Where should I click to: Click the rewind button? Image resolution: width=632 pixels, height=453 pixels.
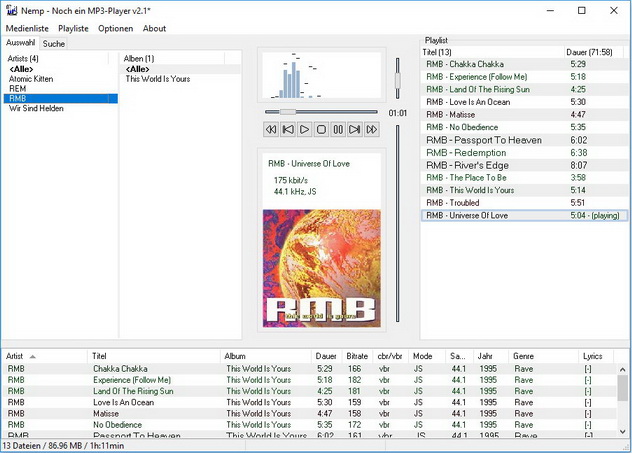pyautogui.click(x=271, y=129)
